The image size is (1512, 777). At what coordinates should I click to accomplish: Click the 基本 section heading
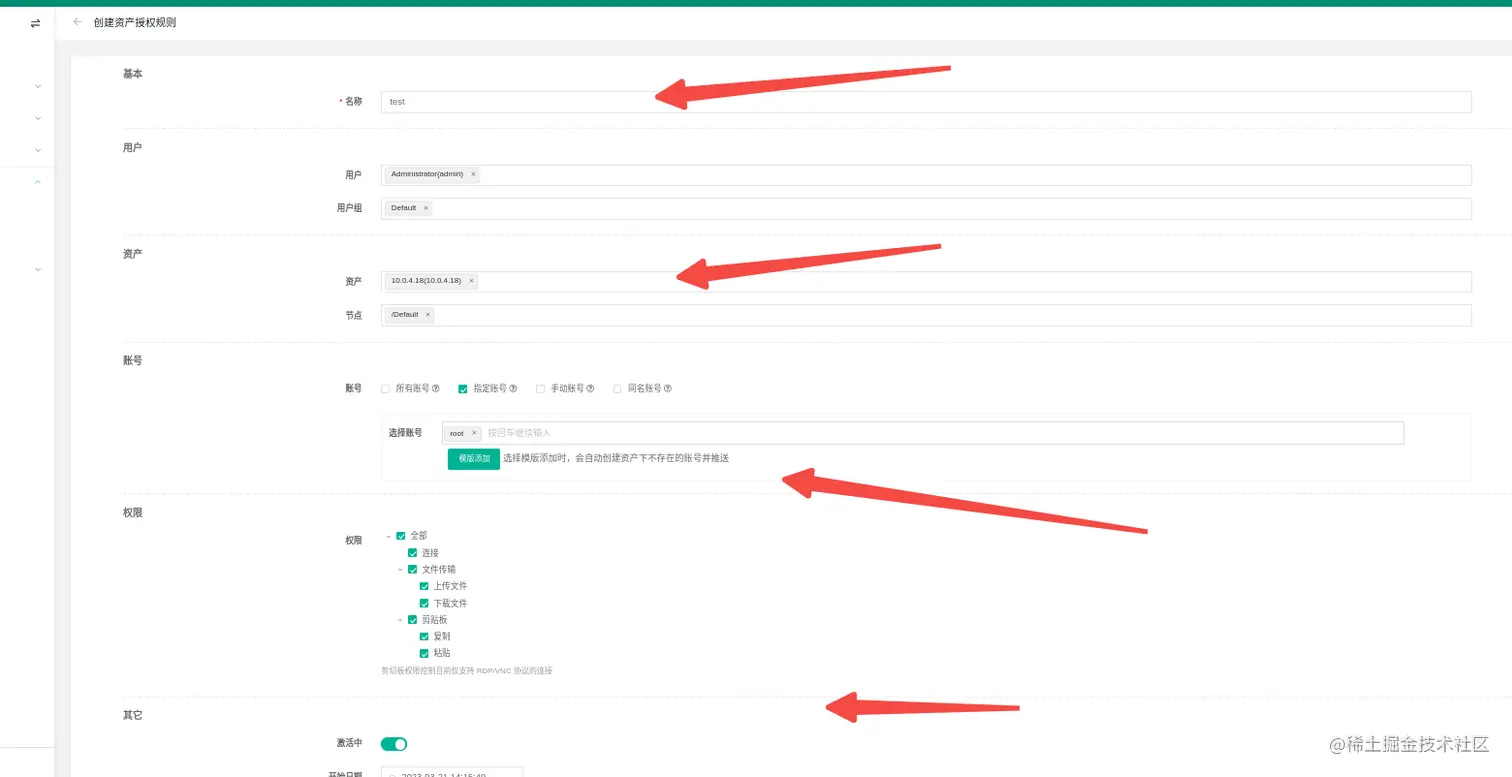pyautogui.click(x=132, y=74)
